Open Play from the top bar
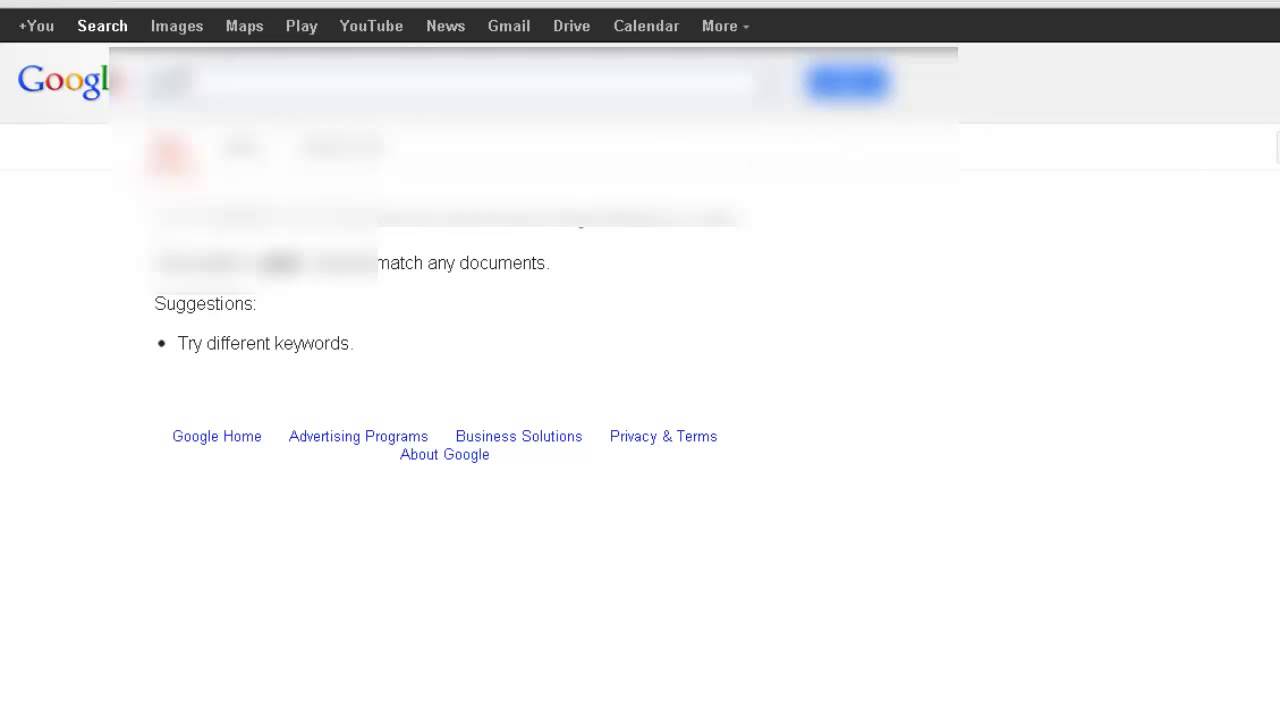The image size is (1280, 720). [x=301, y=26]
